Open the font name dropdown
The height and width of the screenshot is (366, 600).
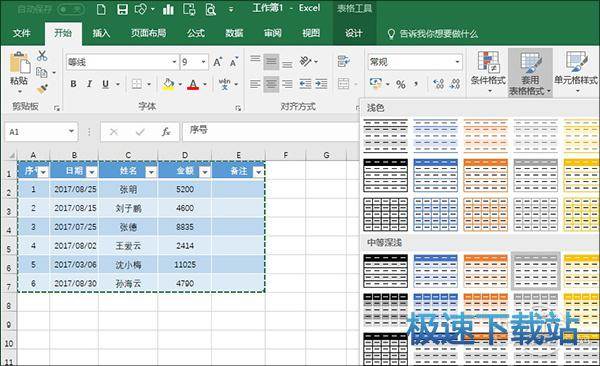174,62
